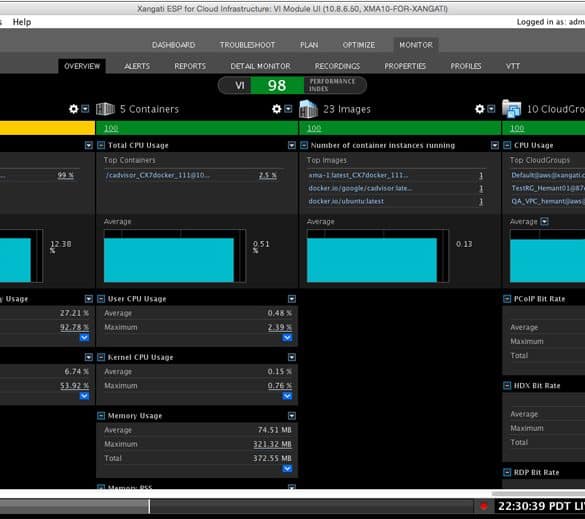The image size is (585, 519).
Task: Open the User CPU Usage options dropdown
Action: coord(292,299)
